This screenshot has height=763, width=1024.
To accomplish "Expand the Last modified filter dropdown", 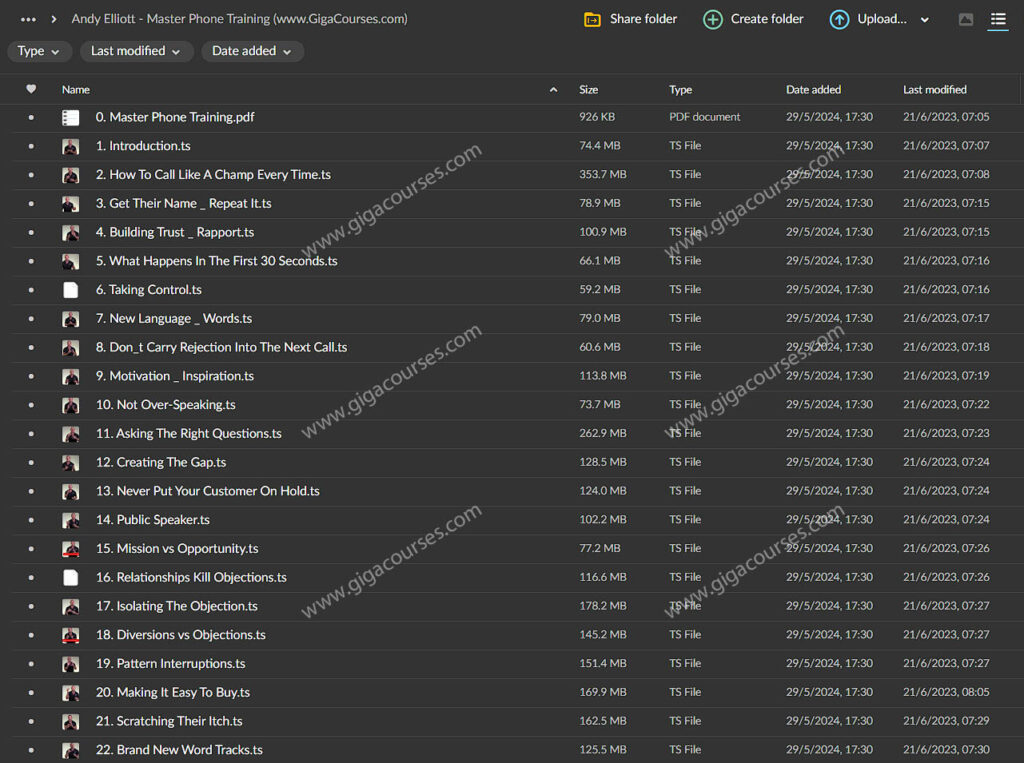I will (x=136, y=51).
